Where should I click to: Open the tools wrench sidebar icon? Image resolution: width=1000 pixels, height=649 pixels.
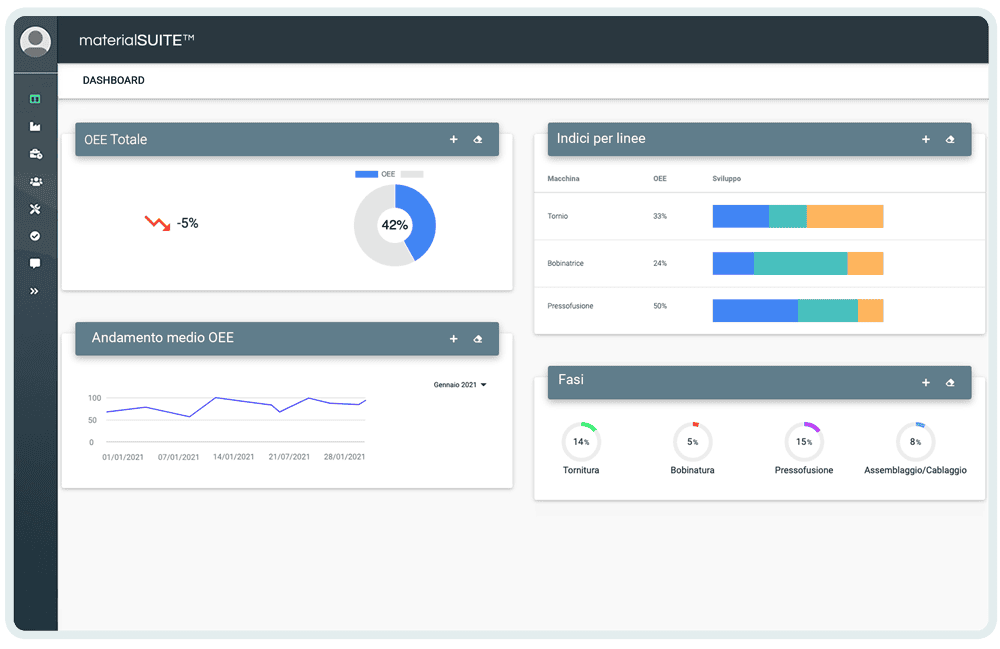coord(35,209)
